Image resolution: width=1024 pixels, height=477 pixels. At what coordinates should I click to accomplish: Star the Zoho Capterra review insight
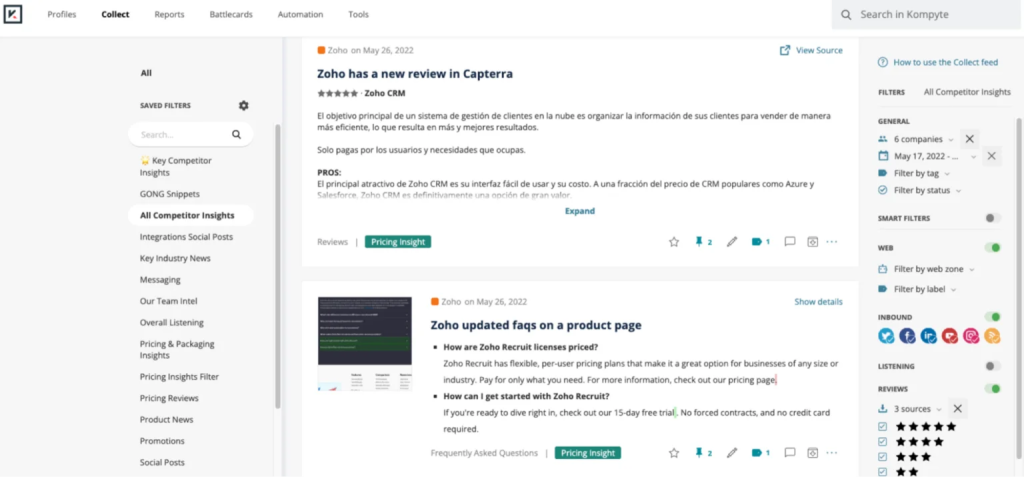[x=674, y=242]
